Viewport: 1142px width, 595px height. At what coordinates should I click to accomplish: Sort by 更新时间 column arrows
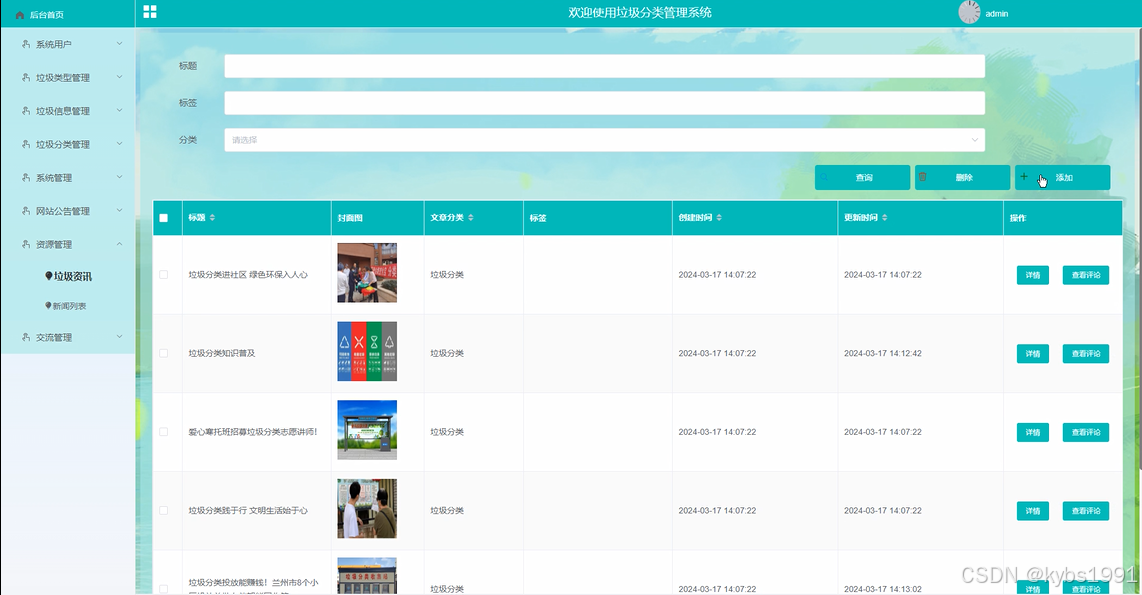pos(884,218)
